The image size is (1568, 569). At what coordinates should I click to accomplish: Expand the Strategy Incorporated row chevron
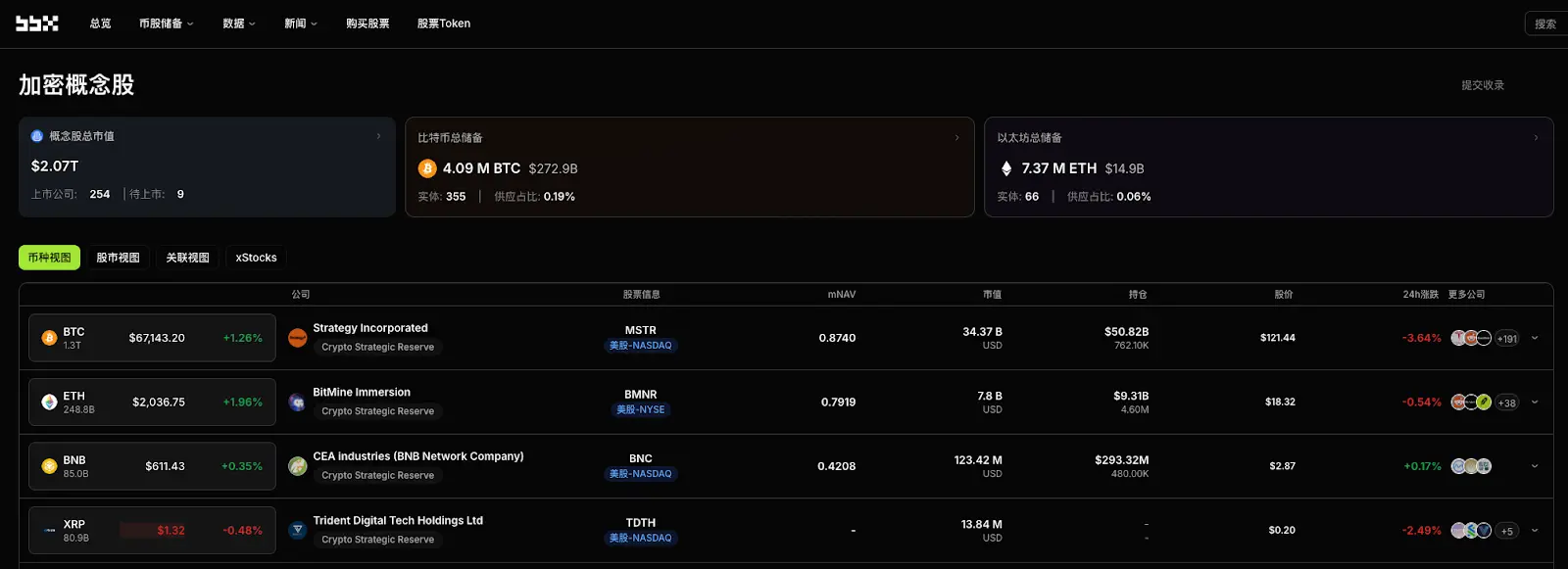[x=1535, y=338]
